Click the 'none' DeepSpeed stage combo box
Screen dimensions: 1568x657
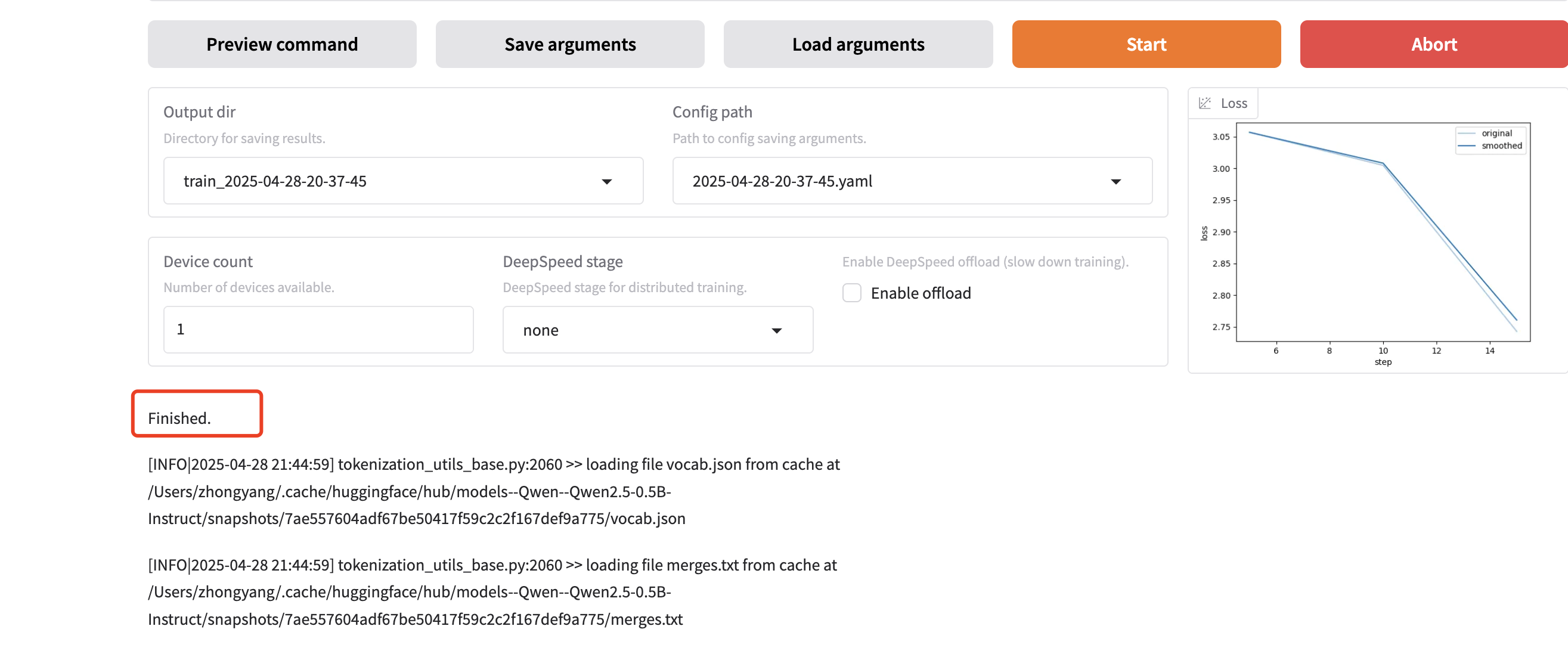point(639,331)
